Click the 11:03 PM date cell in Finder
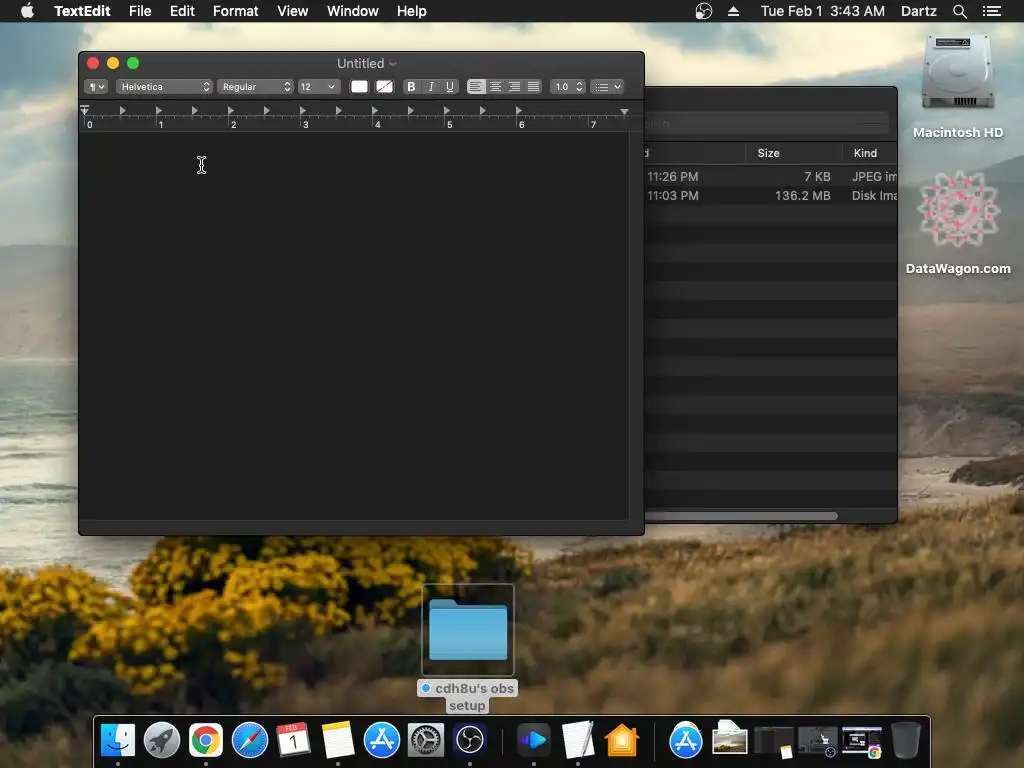Screen dimensions: 1024x768 [673, 195]
